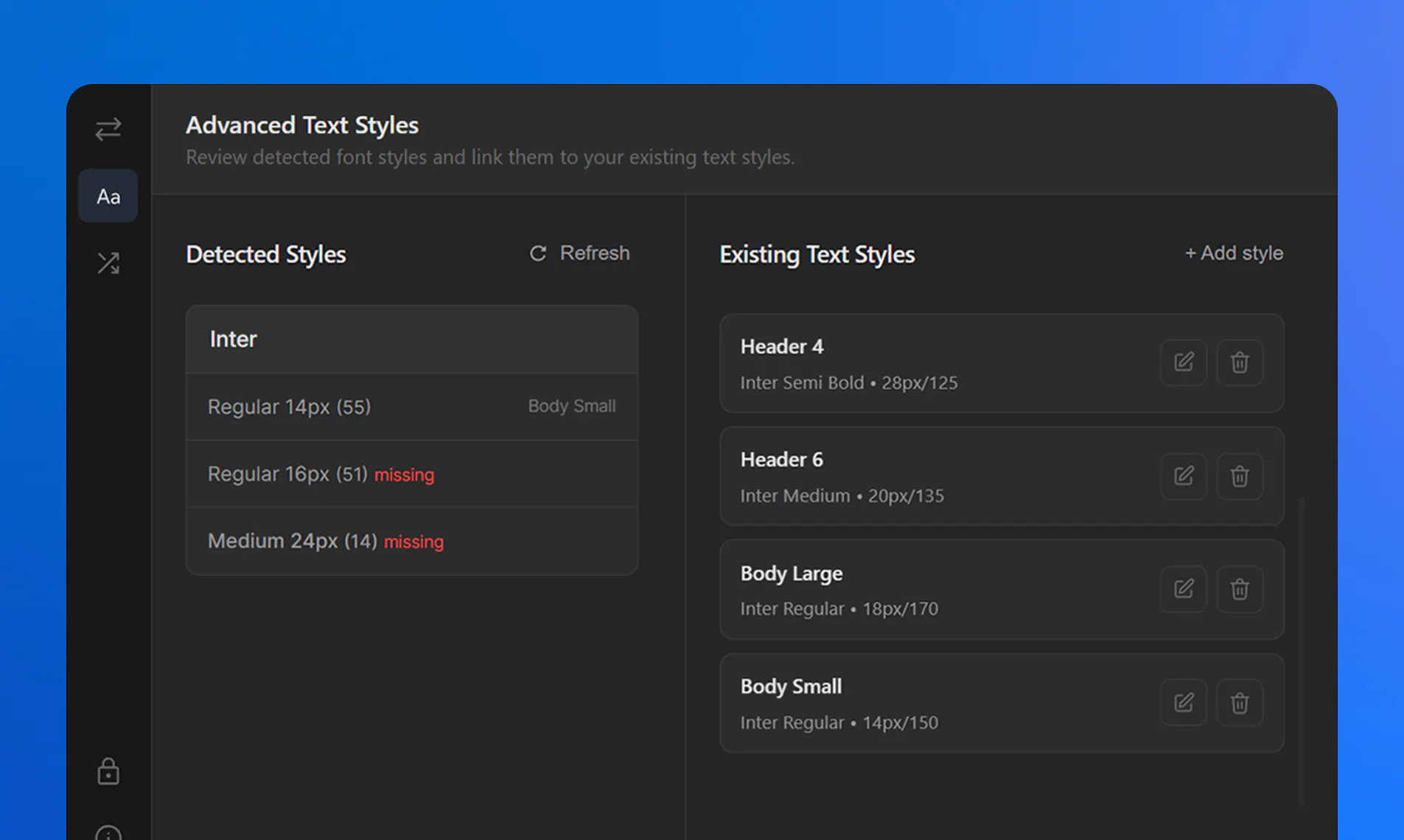This screenshot has height=840, width=1404.
Task: Click the Detected Styles heading
Action: tap(266, 254)
